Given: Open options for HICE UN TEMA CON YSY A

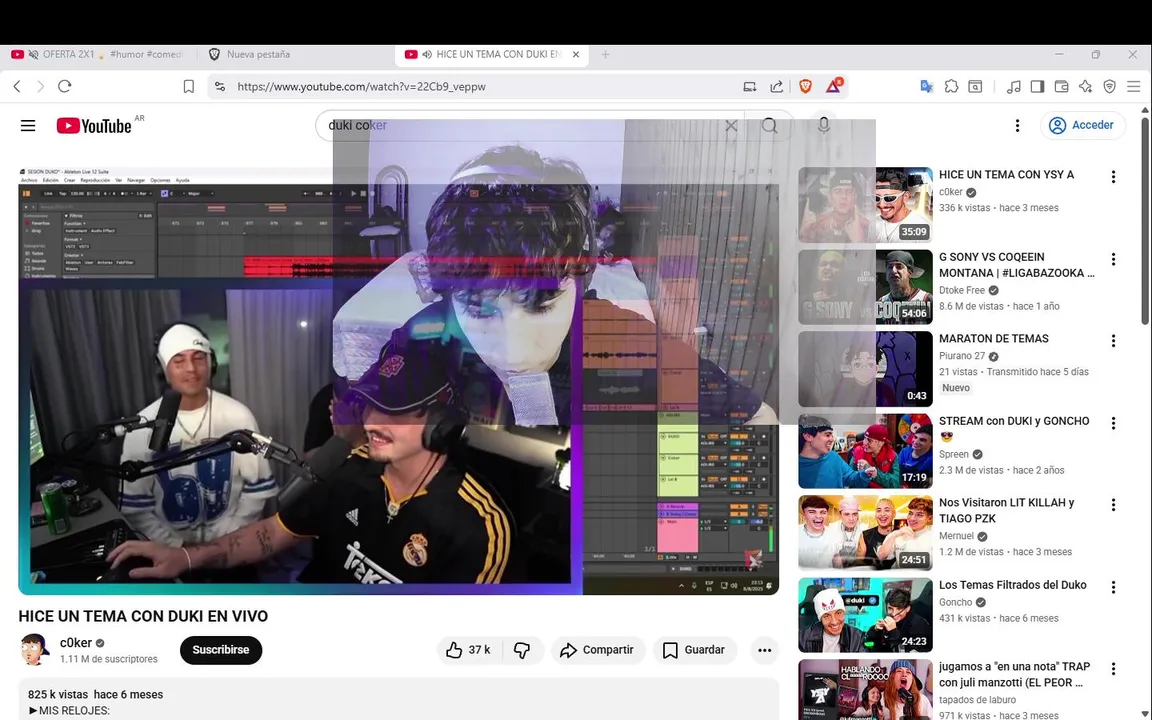Looking at the screenshot, I should (x=1113, y=177).
